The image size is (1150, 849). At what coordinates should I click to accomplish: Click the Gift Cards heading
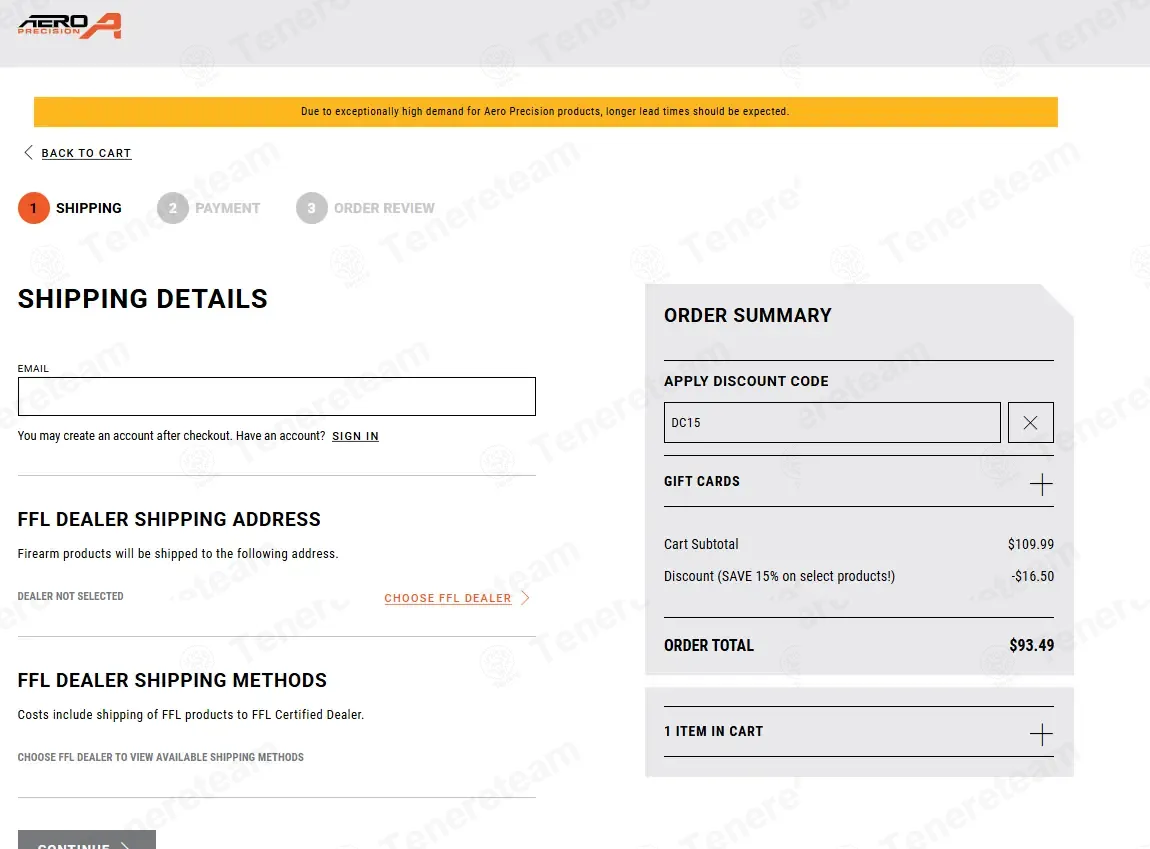[x=702, y=481]
